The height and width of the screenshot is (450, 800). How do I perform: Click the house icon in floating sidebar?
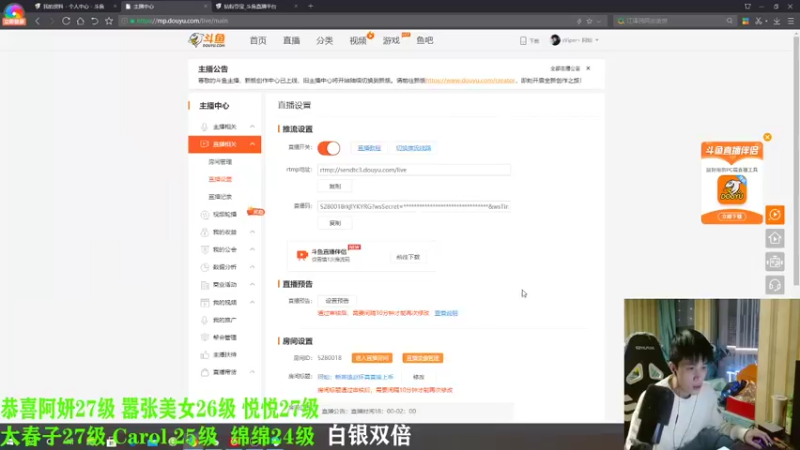click(775, 238)
